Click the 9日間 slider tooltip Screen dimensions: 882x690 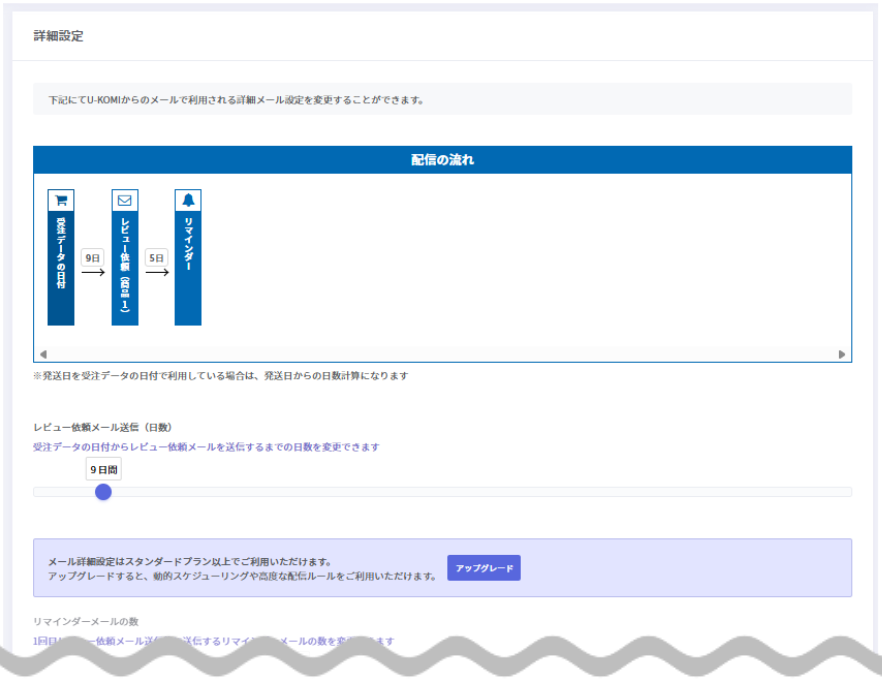tap(104, 469)
